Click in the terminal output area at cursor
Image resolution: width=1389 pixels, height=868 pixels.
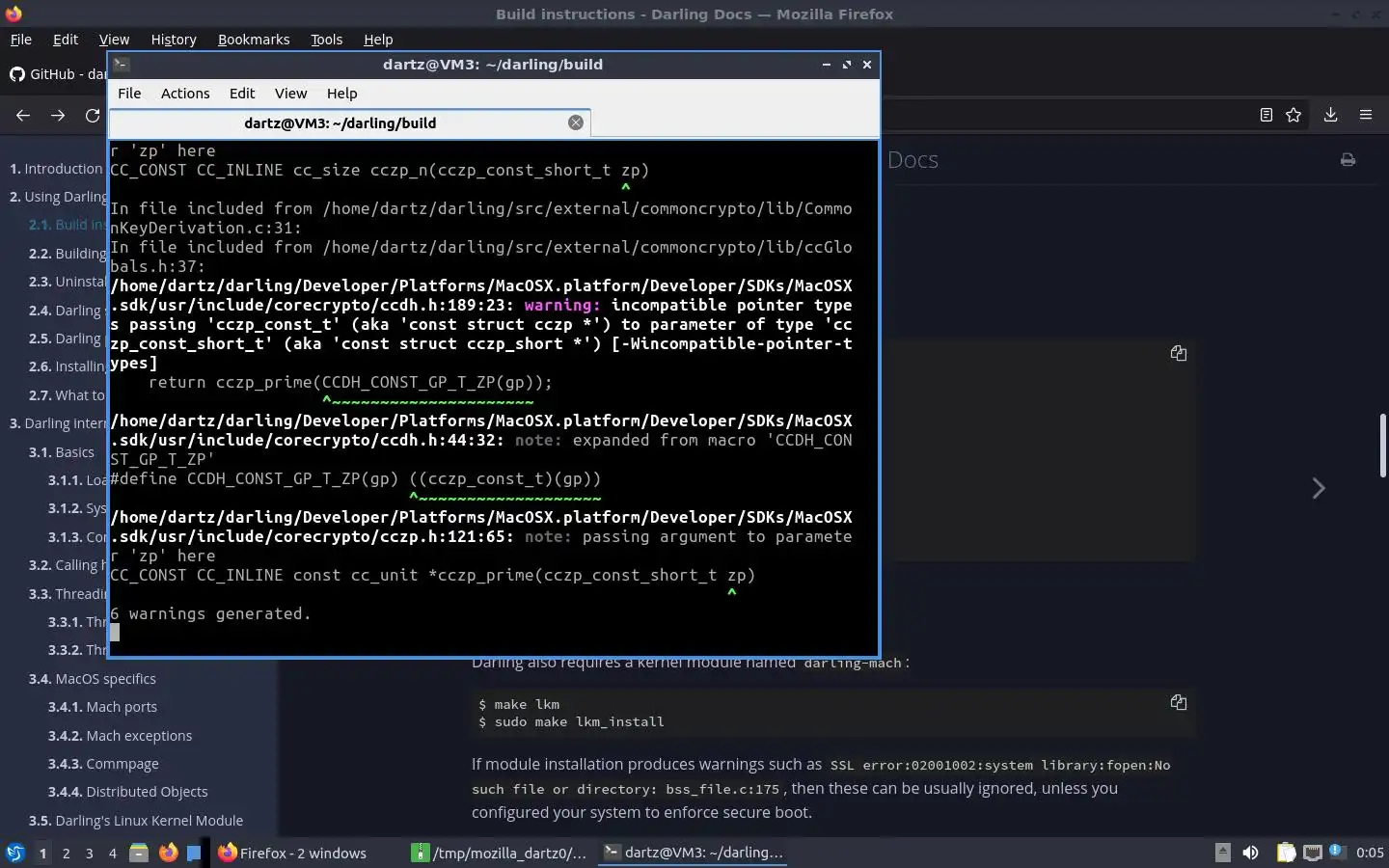click(115, 633)
